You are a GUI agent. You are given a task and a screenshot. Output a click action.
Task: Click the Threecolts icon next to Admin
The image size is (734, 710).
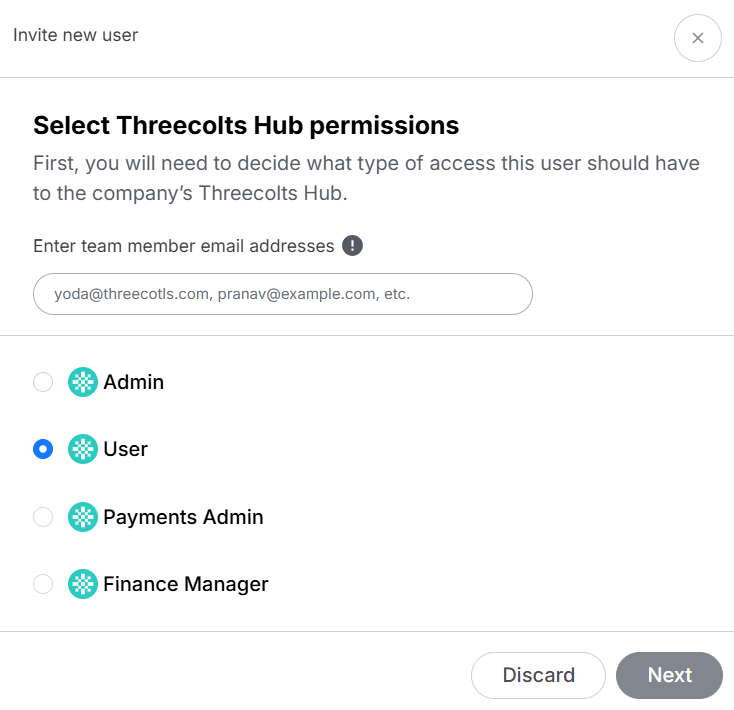(x=82, y=382)
